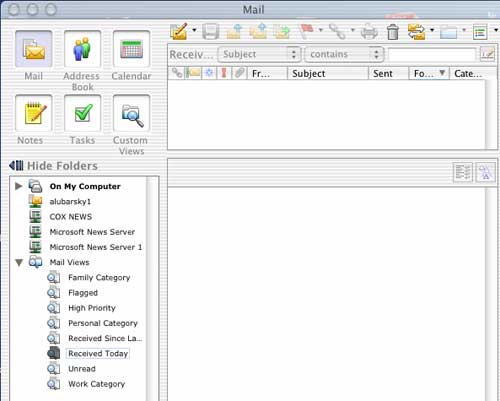
Task: Click the Print toolbar icon
Action: pyautogui.click(x=369, y=32)
